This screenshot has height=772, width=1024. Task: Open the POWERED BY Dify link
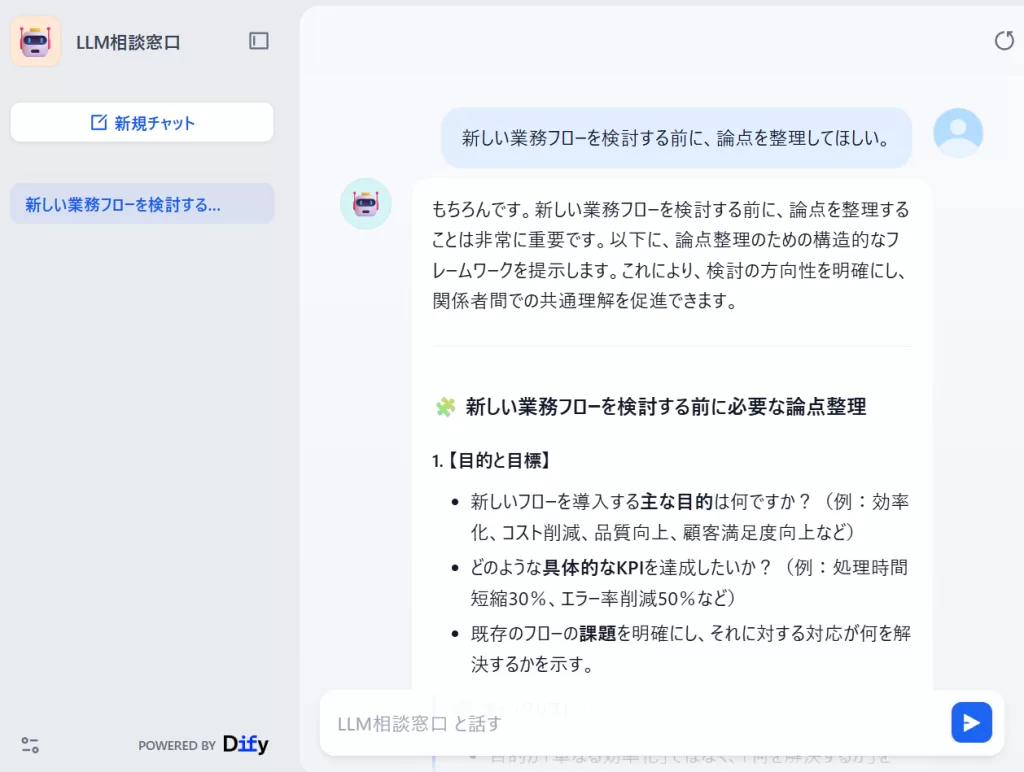pyautogui.click(x=204, y=745)
